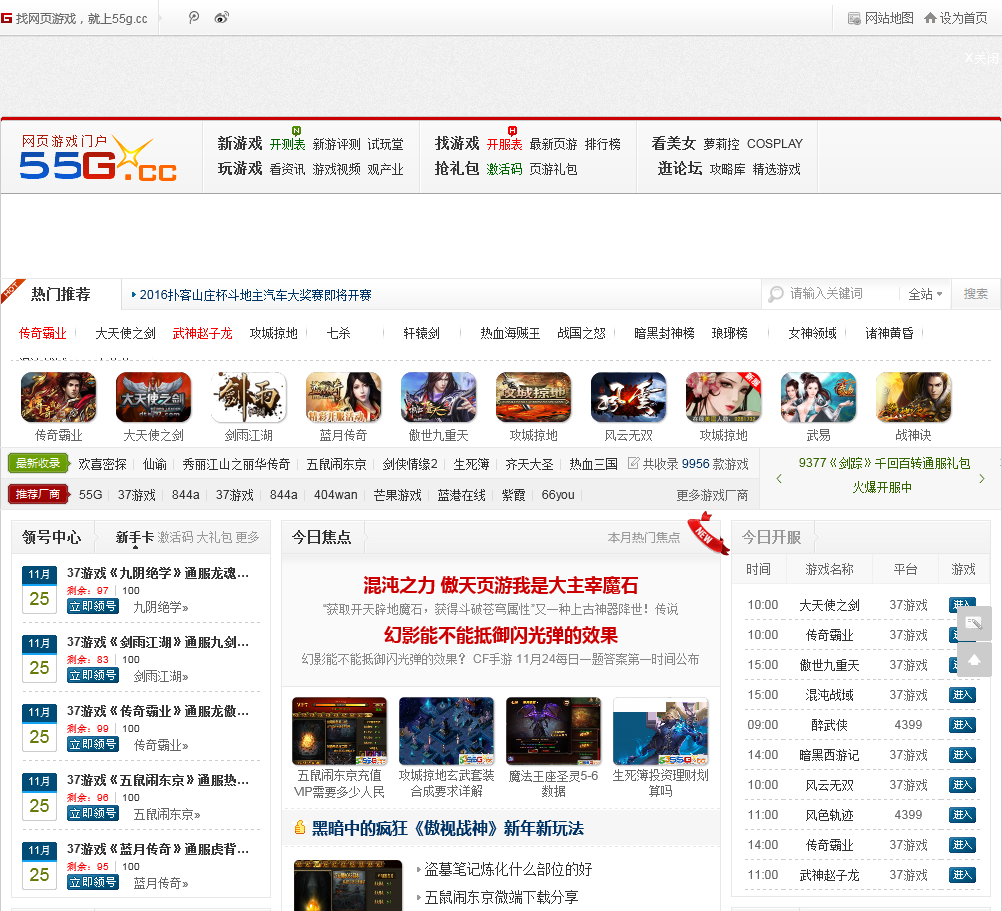Open headline 幻影能不能抵御闪光弹的效果
1002x911 pixels.
pyautogui.click(x=501, y=635)
